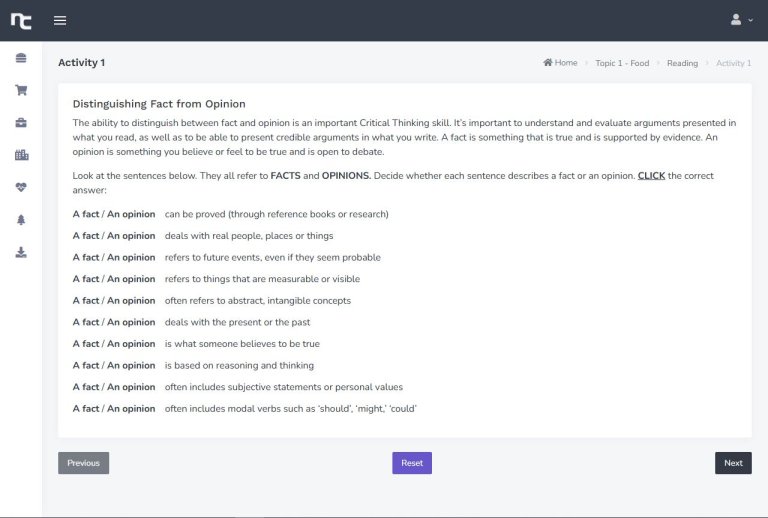Navigate to Reading in the breadcrumb

click(682, 63)
